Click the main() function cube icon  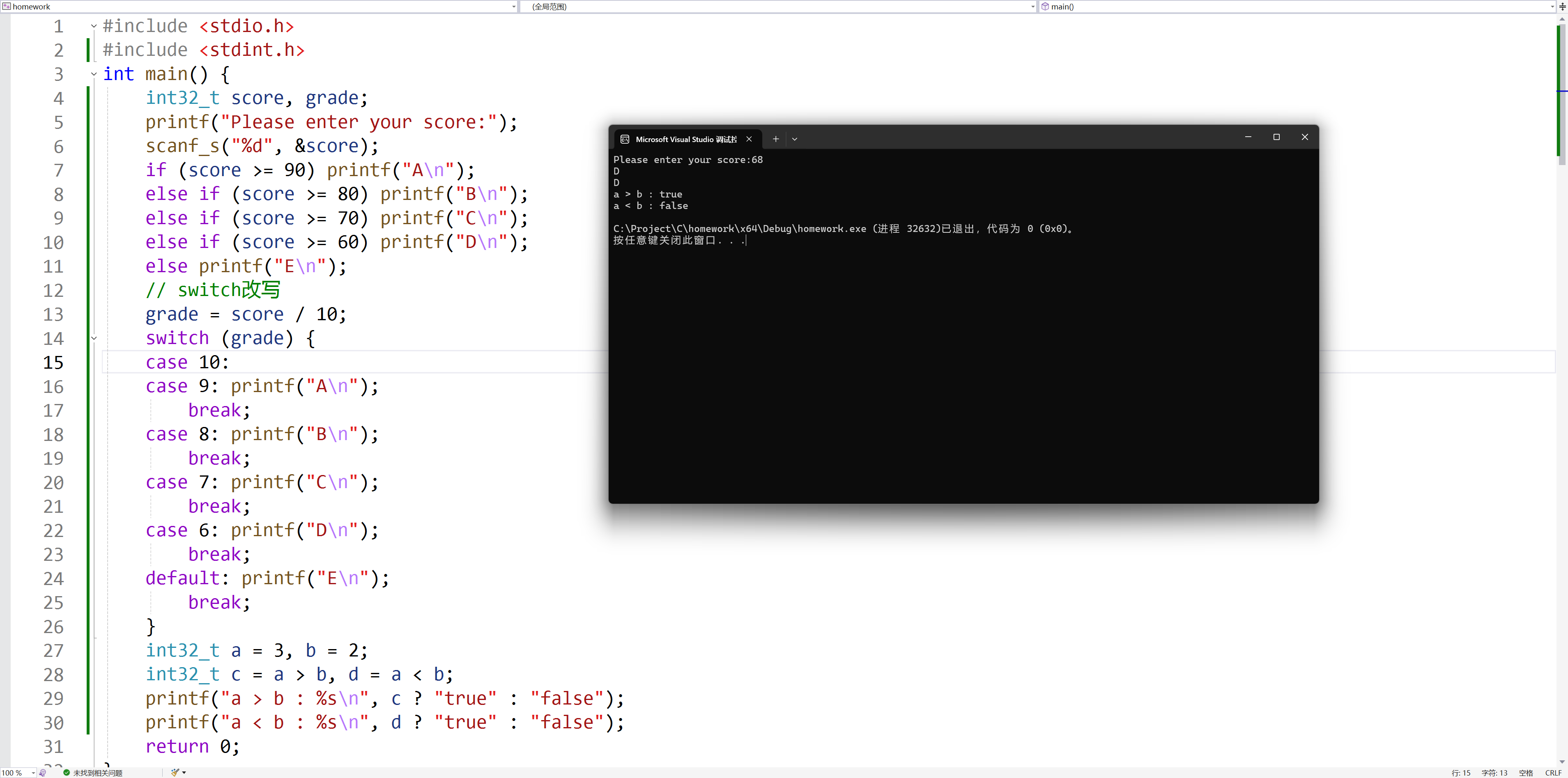coord(1045,7)
